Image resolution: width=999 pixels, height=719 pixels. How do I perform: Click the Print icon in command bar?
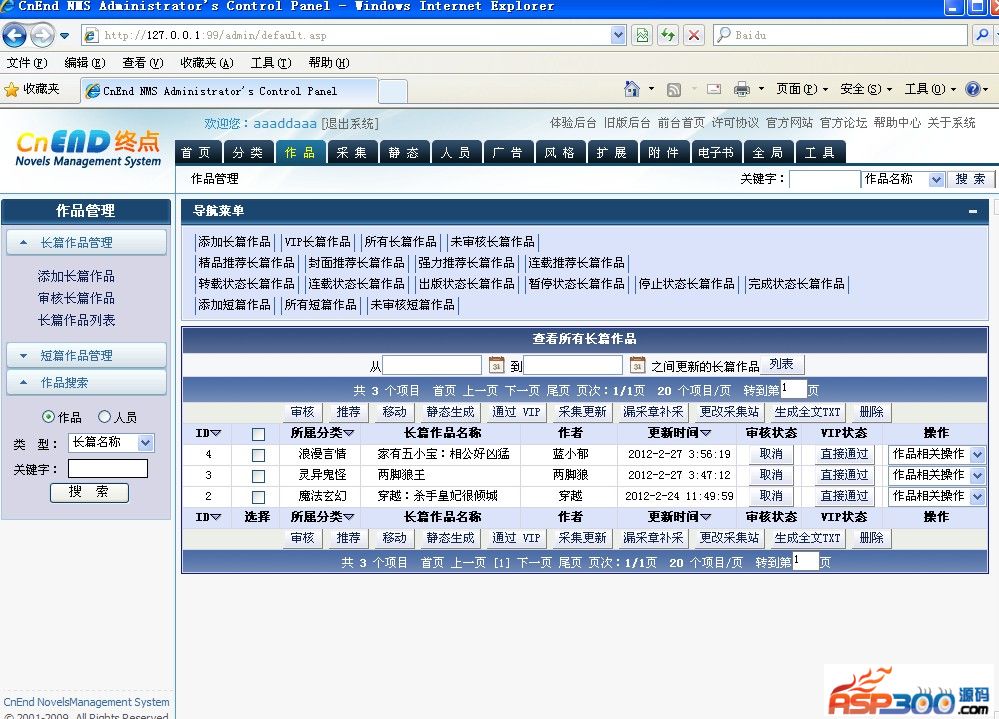[x=742, y=89]
